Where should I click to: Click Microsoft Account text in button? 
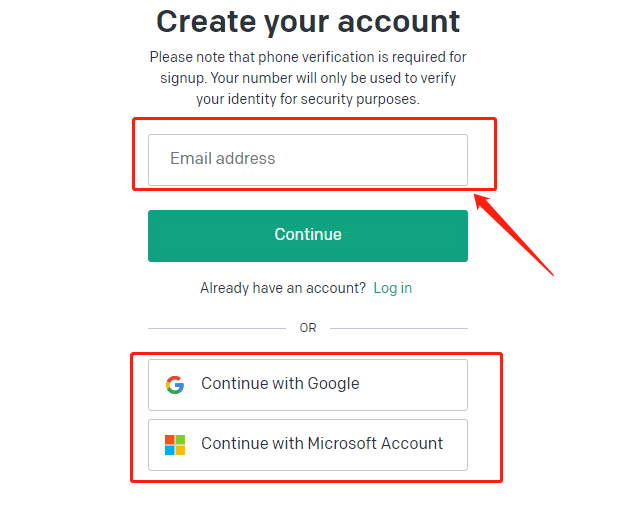click(375, 443)
